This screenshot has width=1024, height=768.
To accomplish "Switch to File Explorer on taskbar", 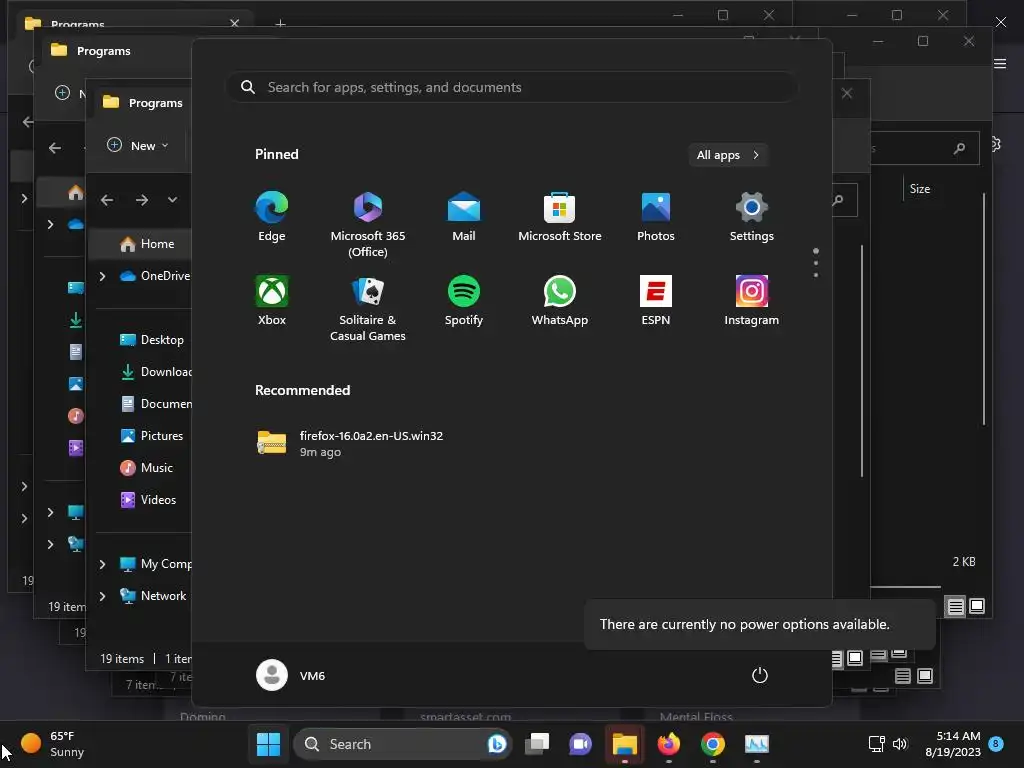I will (624, 744).
